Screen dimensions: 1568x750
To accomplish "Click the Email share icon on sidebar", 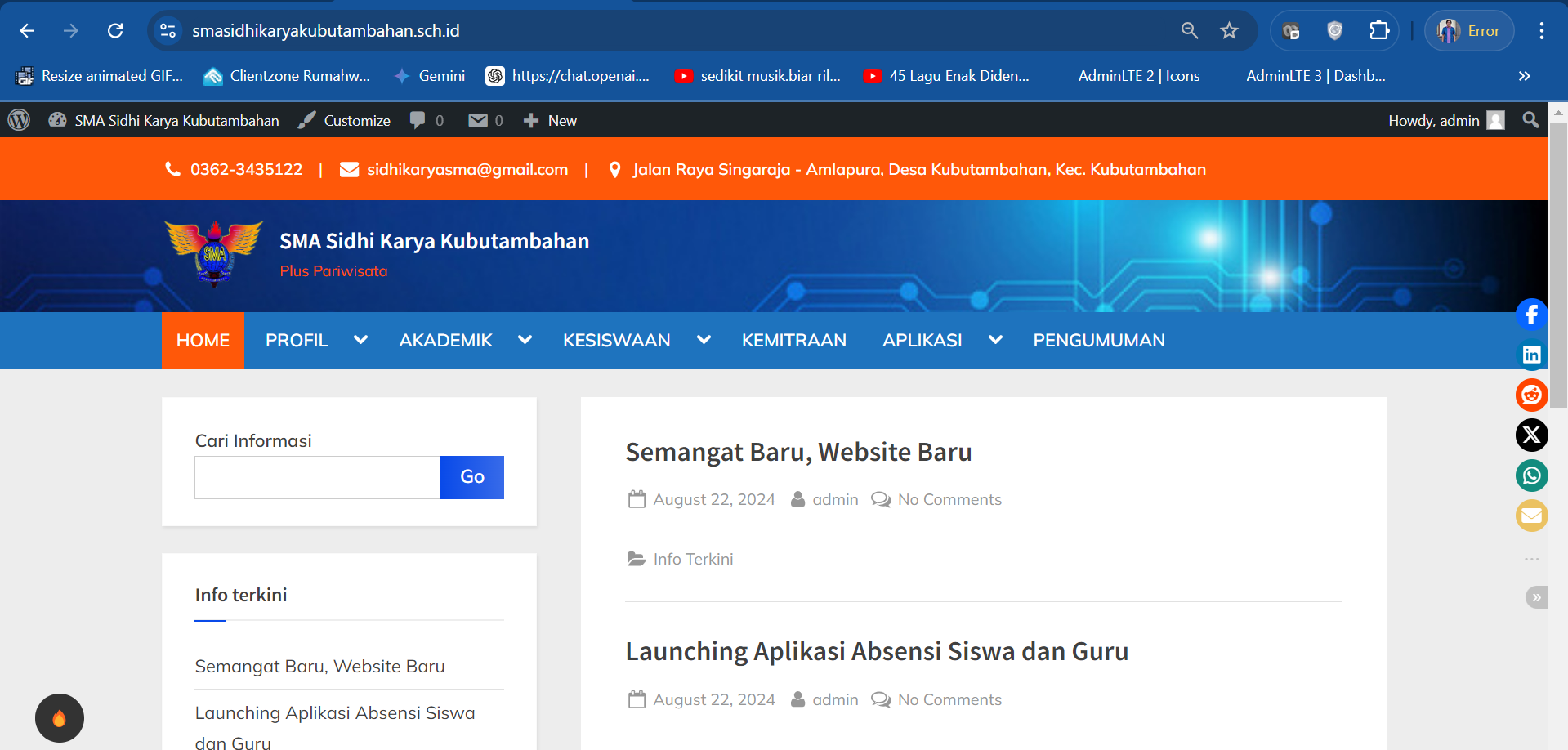I will [x=1532, y=515].
